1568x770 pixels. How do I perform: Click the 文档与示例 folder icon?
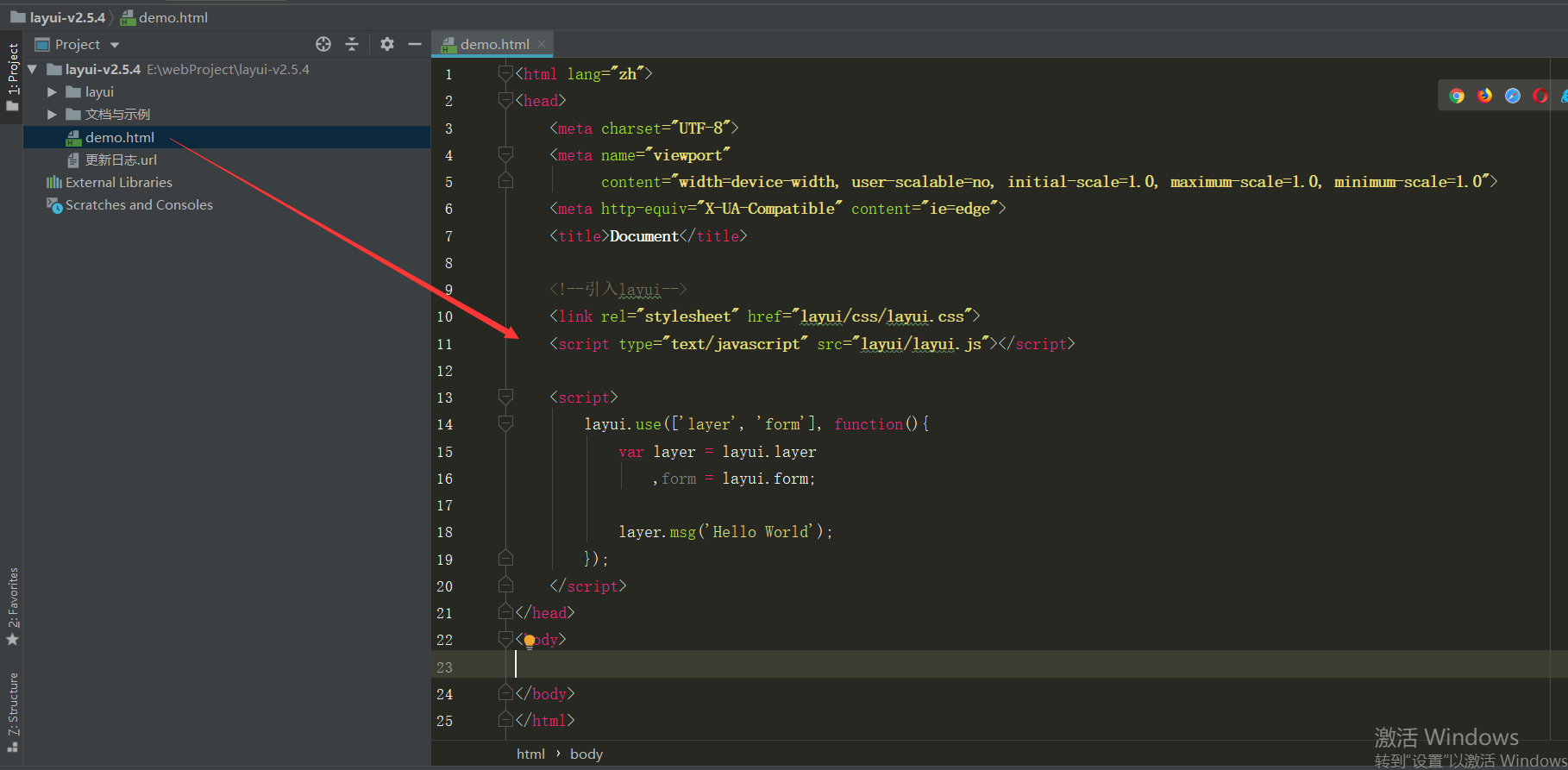73,114
